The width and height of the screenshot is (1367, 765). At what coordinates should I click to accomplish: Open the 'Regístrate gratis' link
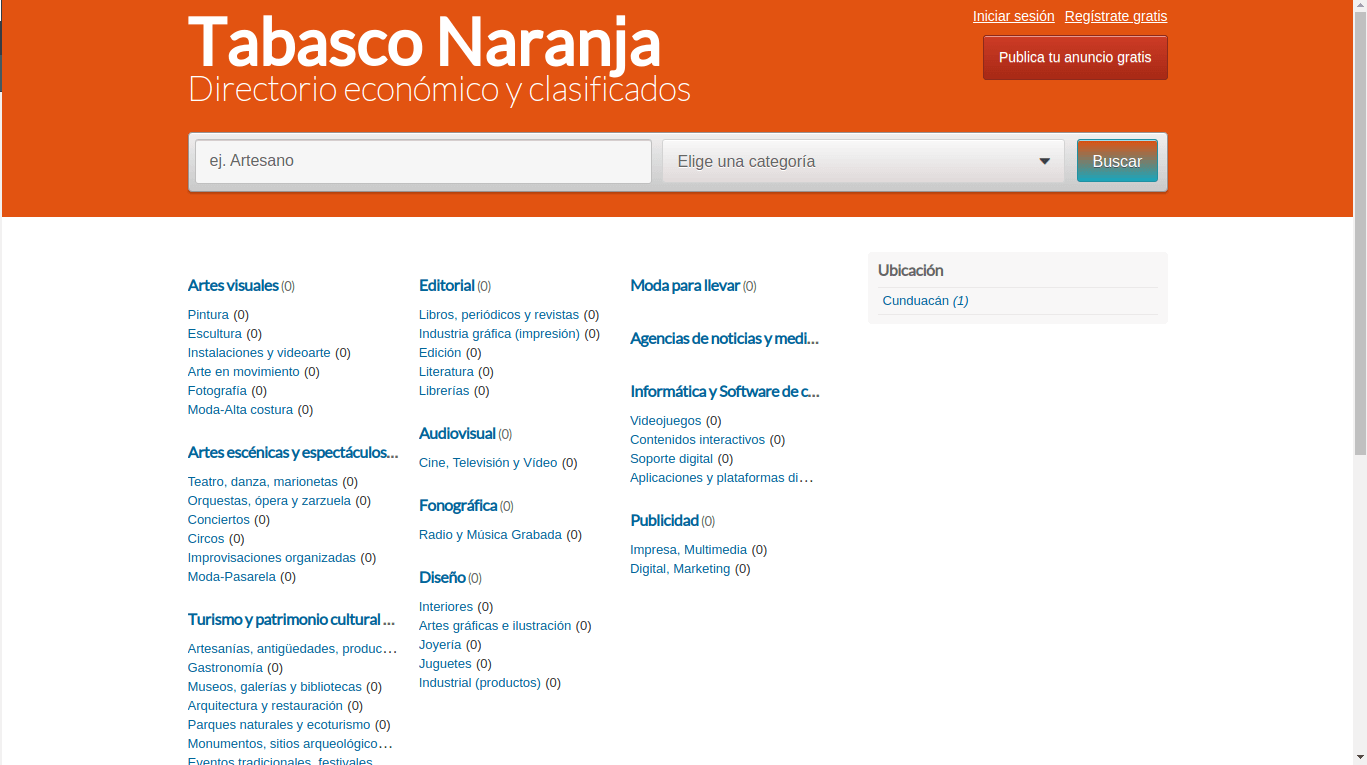click(1115, 16)
